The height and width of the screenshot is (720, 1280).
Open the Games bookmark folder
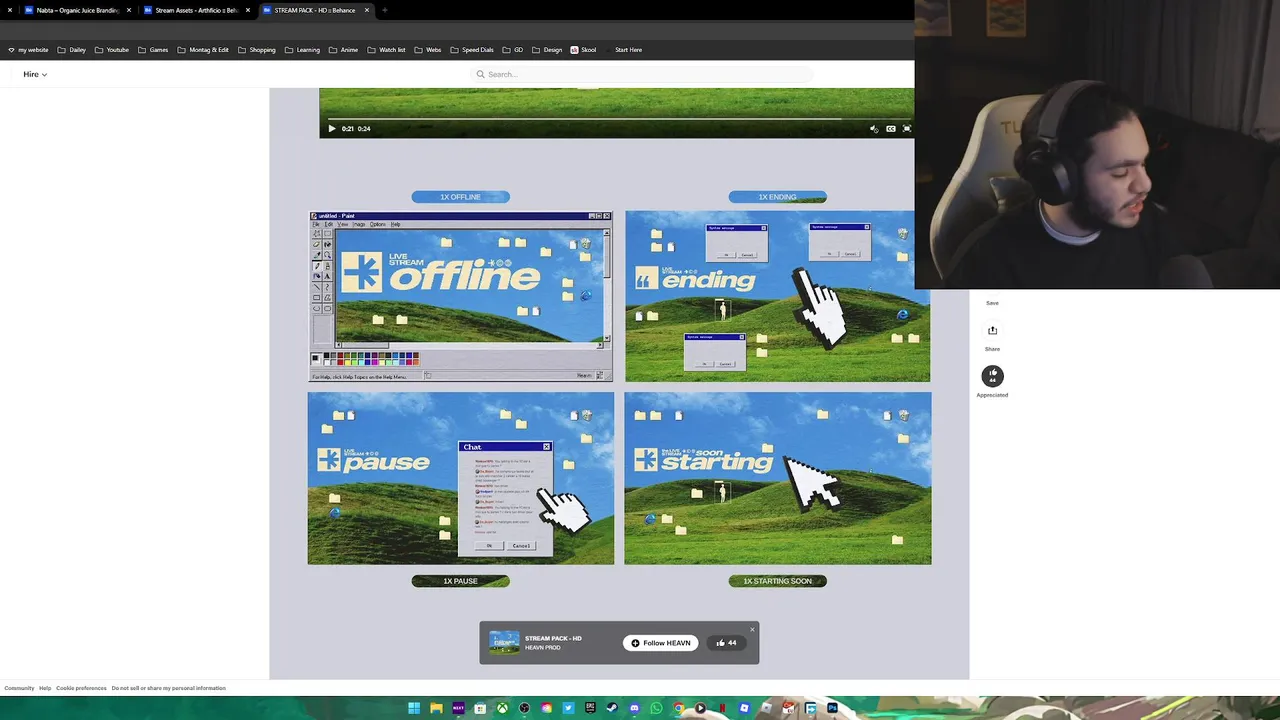153,50
